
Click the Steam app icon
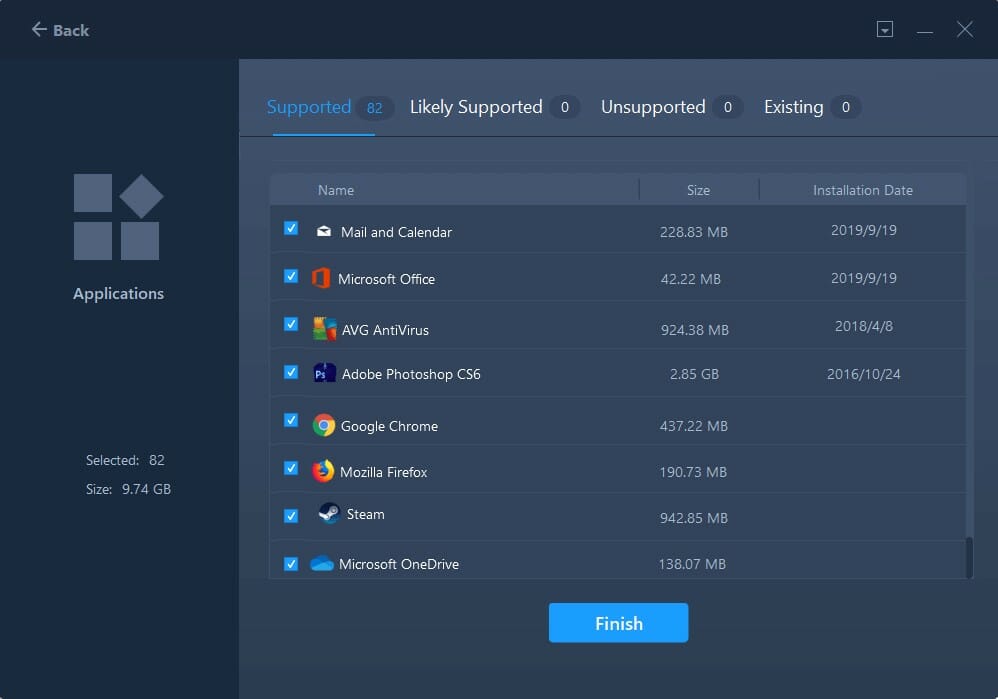coord(329,512)
